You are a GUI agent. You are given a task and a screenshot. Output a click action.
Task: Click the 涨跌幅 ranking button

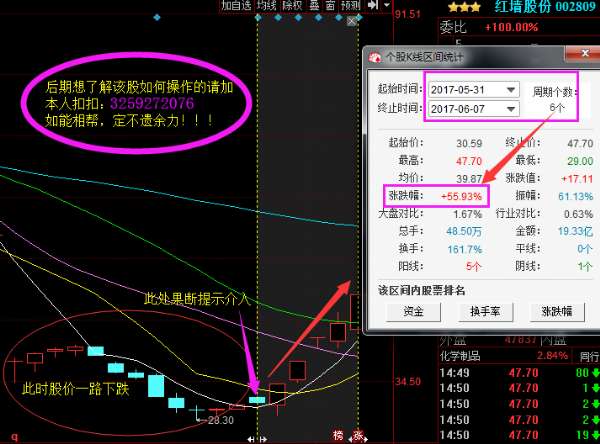pos(551,312)
